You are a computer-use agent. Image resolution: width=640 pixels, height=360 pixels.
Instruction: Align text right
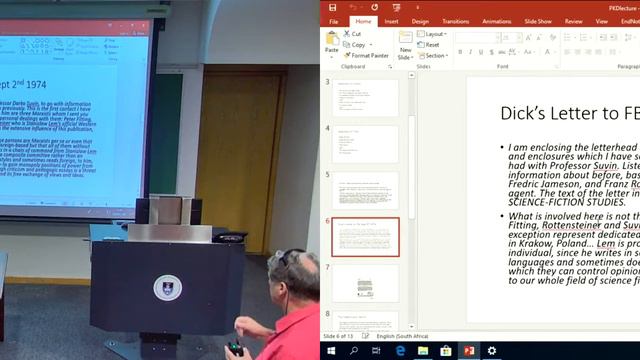tap(588, 52)
